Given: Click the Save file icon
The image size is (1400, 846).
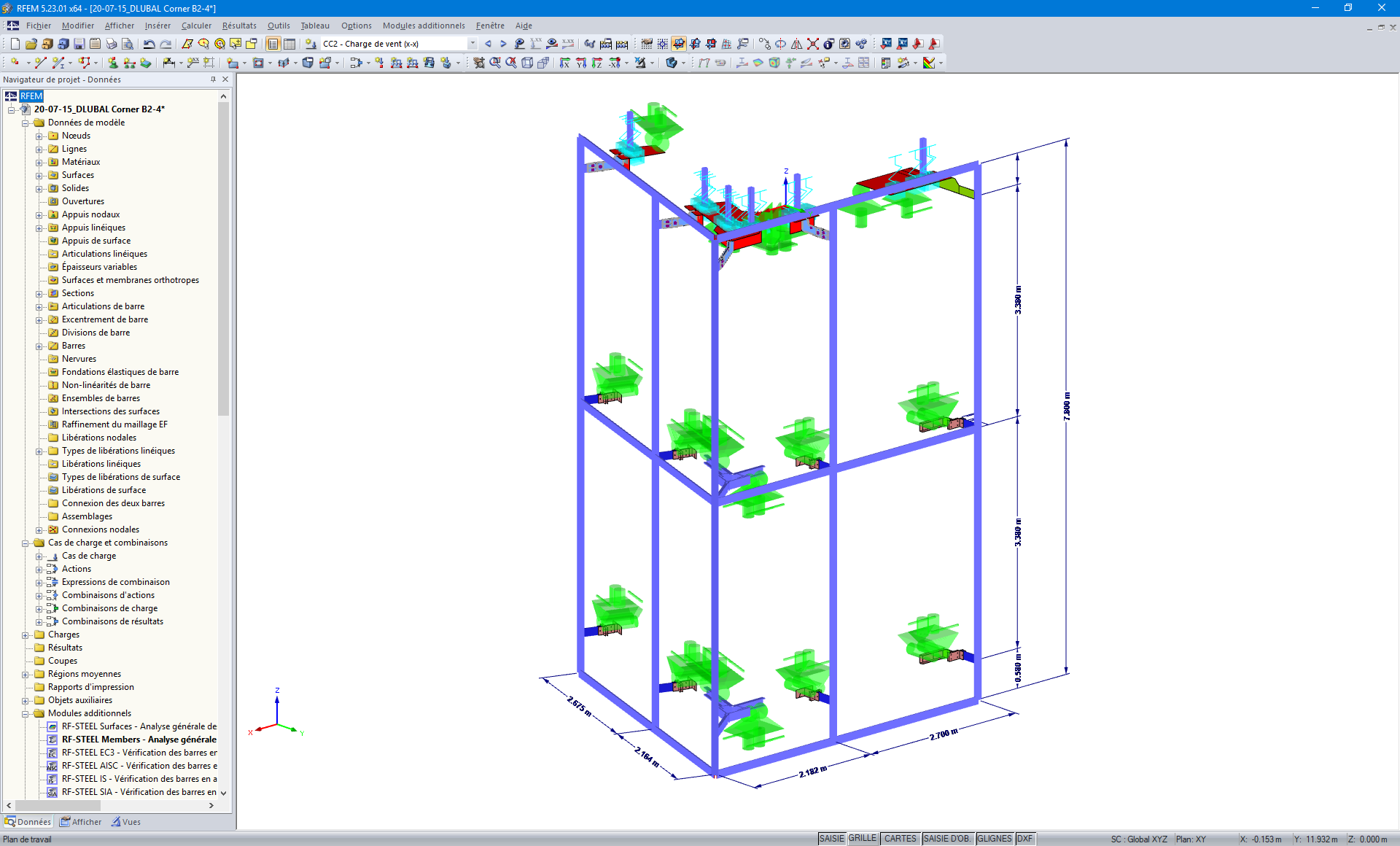Looking at the screenshot, I should [x=79, y=44].
